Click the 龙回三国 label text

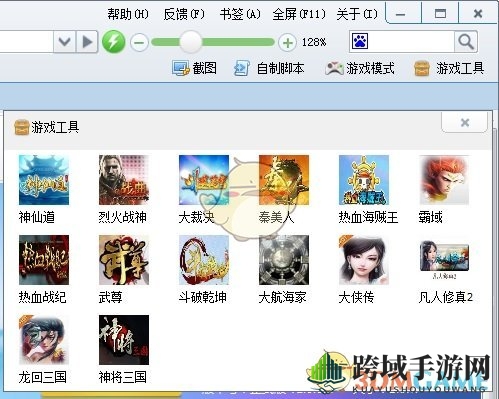43,377
